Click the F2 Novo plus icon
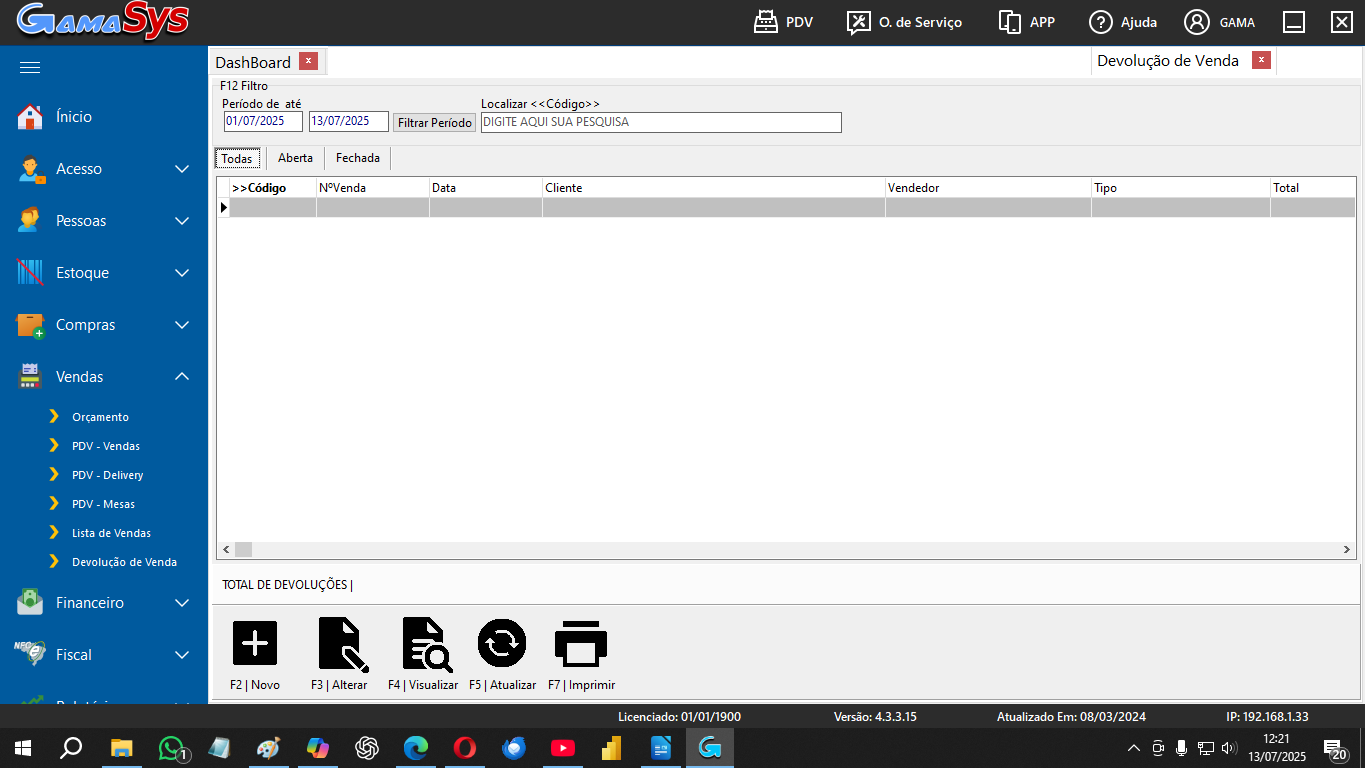 pos(255,643)
